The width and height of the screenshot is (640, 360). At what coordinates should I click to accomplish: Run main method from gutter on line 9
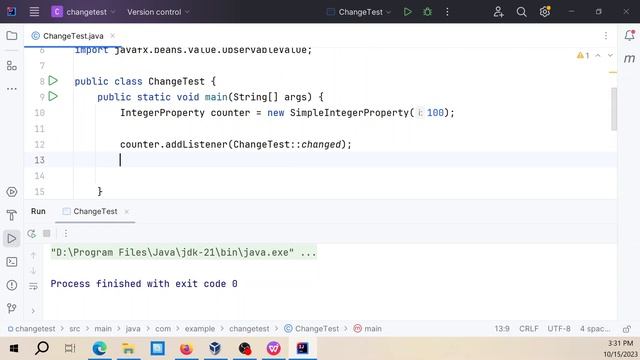coord(53,96)
